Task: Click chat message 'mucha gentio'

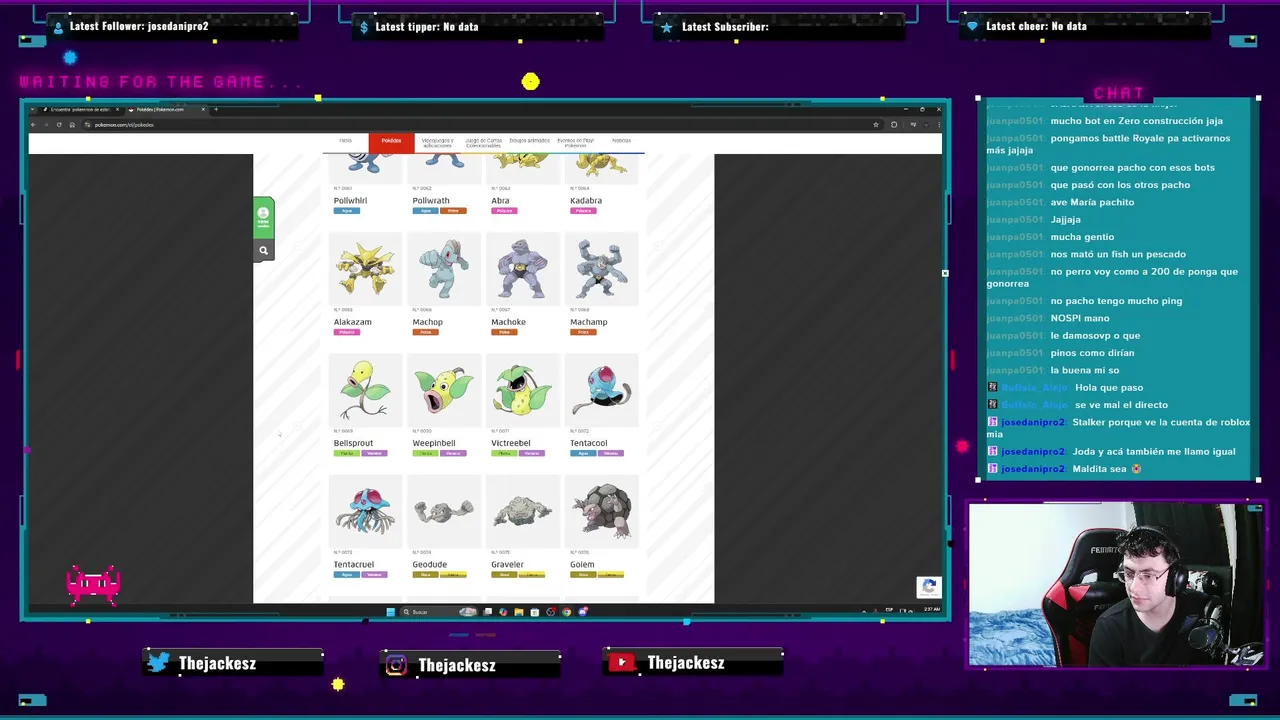Action: tap(1082, 237)
